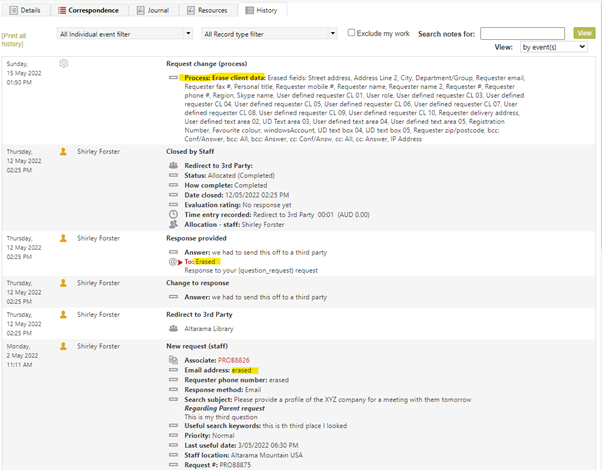The width and height of the screenshot is (602, 470).
Task: Click the green View button
Action: [x=584, y=33]
